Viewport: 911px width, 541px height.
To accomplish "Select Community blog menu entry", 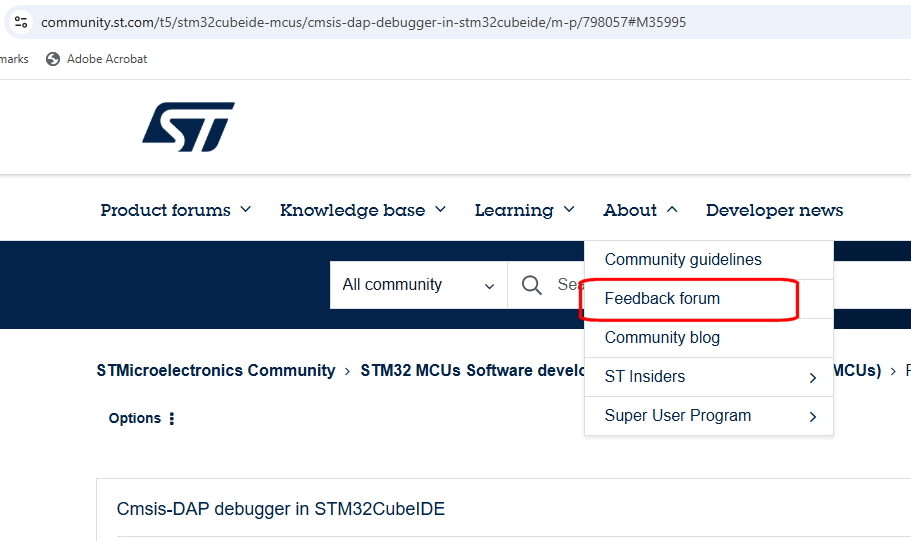I will [709, 338].
